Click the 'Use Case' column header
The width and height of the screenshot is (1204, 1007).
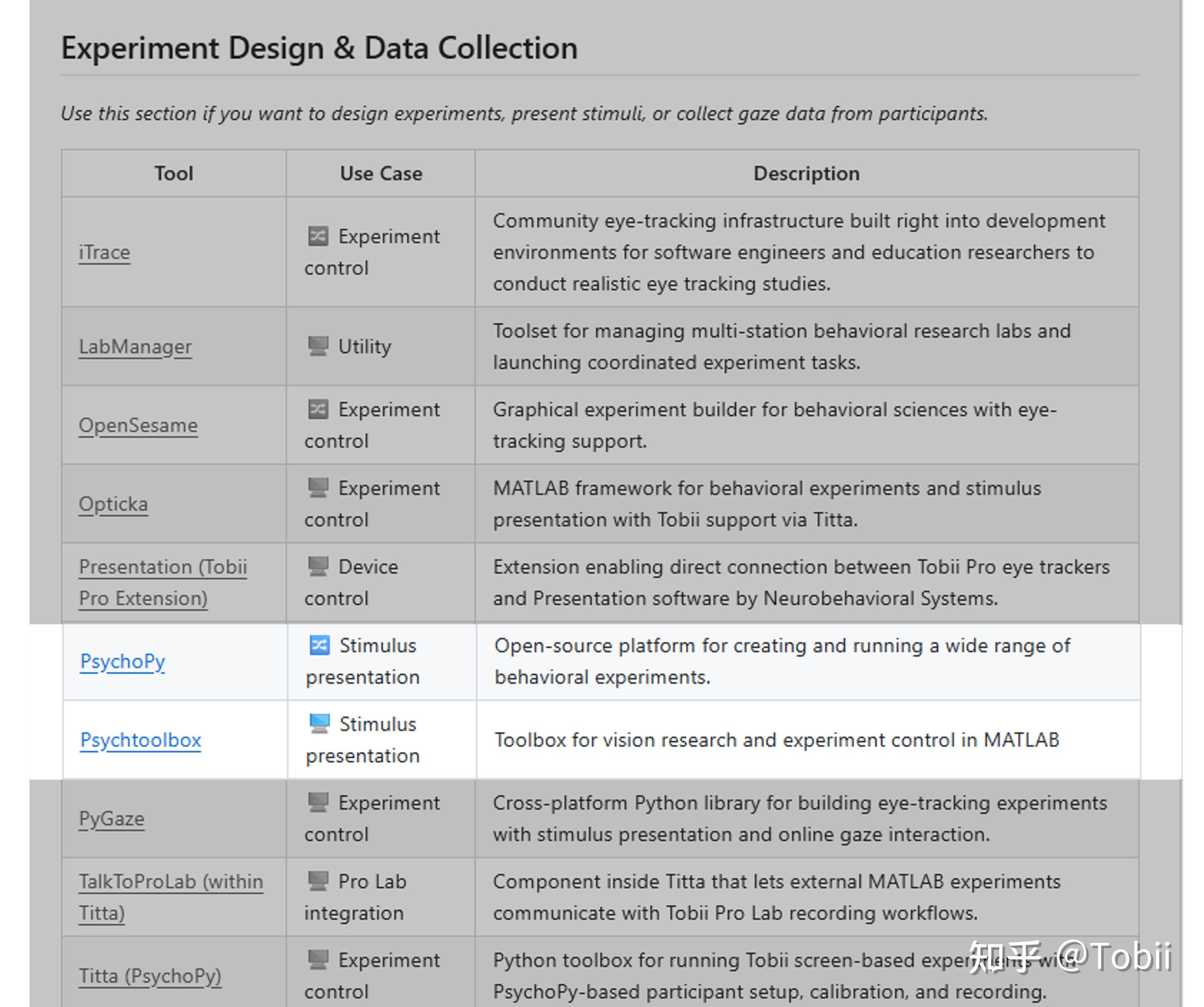point(381,173)
